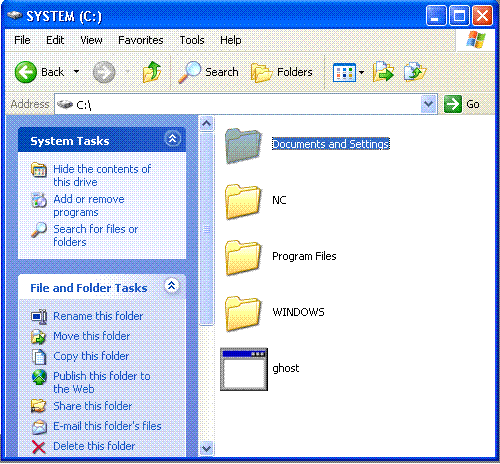
Task: Click Rename this folder link
Action: click(98, 316)
